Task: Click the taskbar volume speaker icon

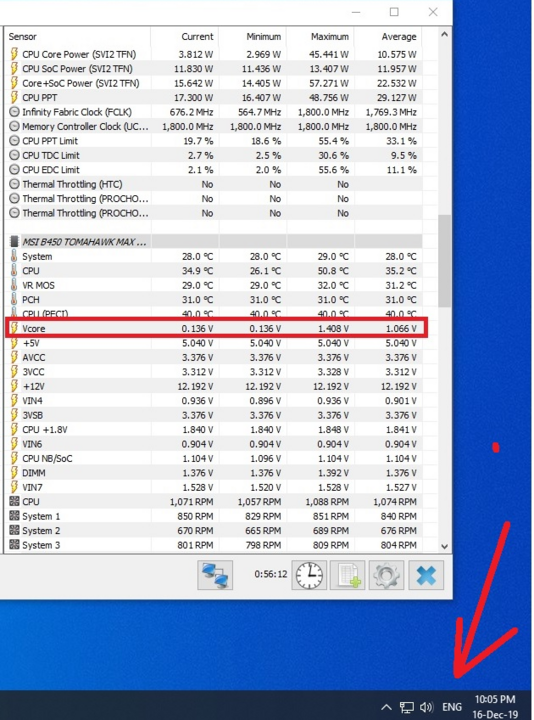Action: pos(427,707)
